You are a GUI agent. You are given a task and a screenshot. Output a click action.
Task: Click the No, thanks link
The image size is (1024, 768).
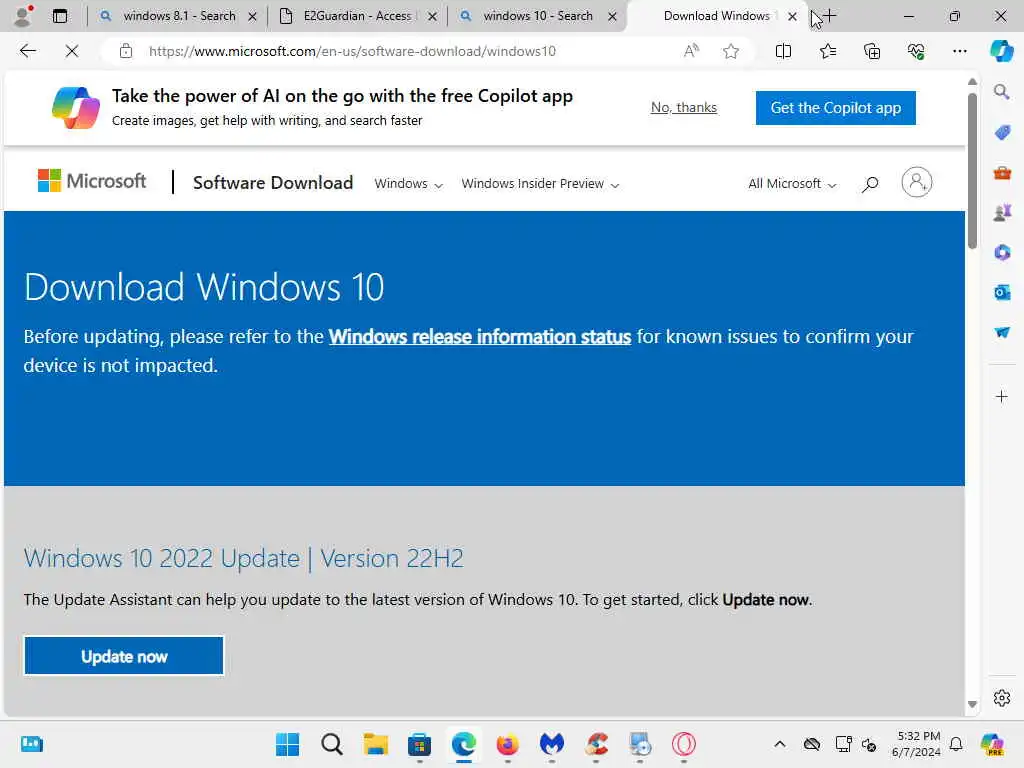(684, 107)
